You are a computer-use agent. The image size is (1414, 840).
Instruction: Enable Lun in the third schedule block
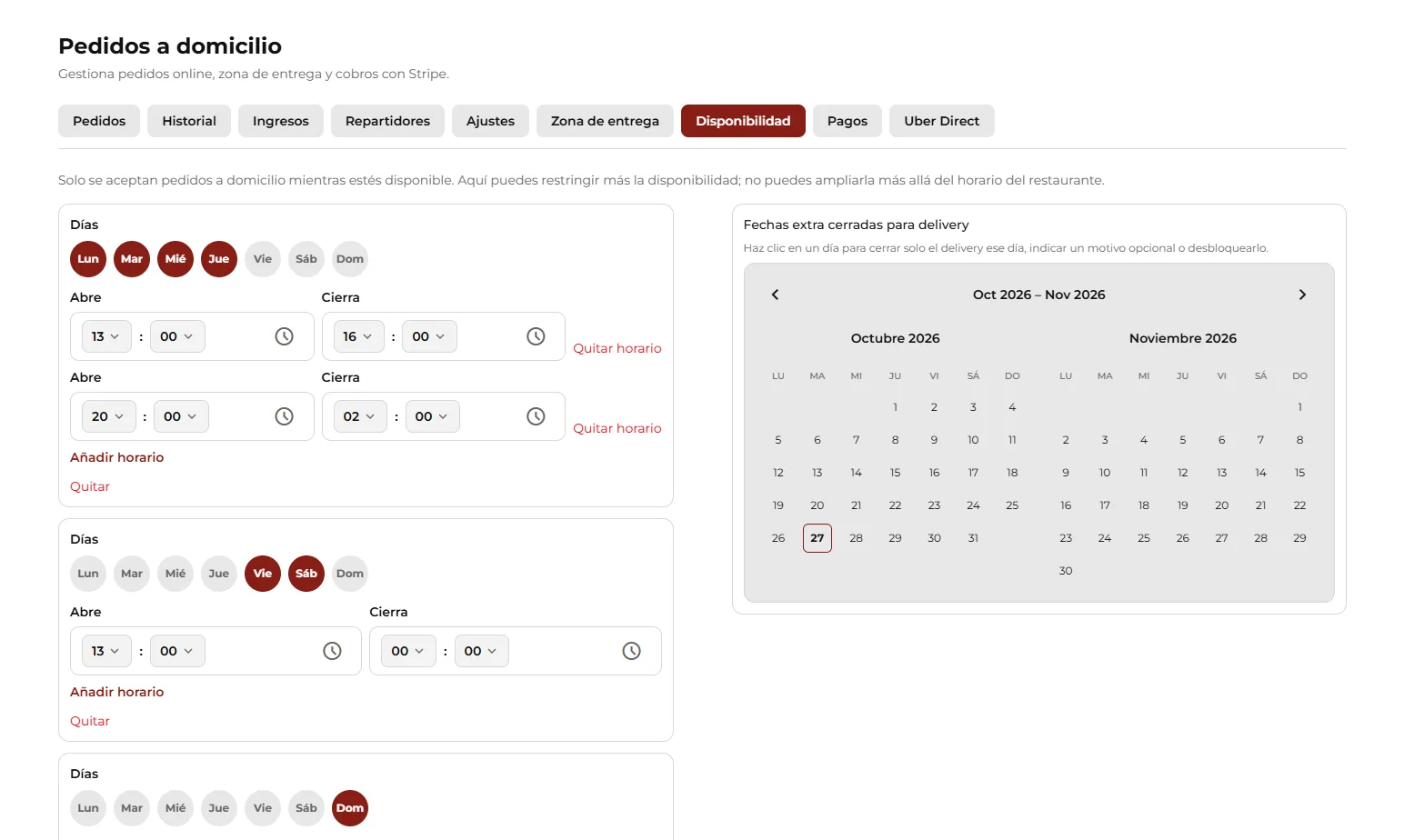(88, 808)
